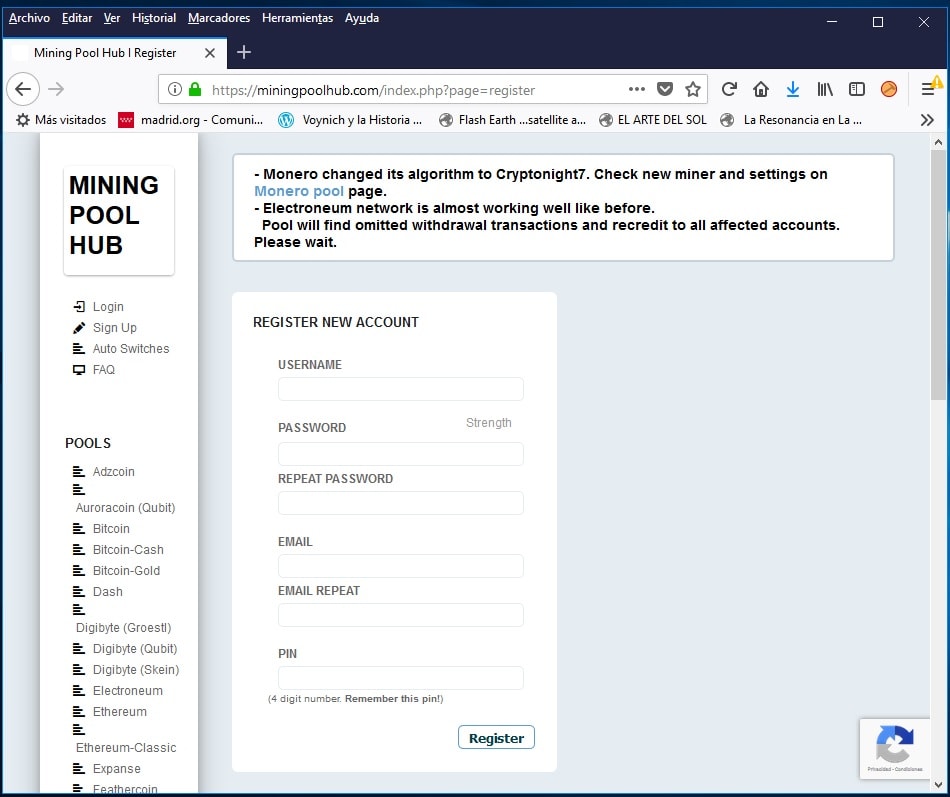Image resolution: width=950 pixels, height=797 pixels.
Task: Follow the Monero pool link
Action: pos(298,191)
